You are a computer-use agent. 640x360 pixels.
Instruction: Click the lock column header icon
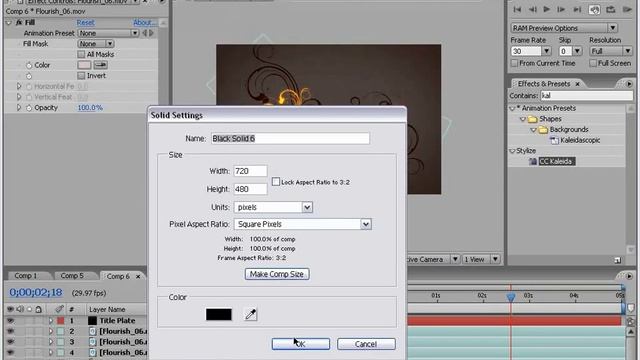(38, 309)
